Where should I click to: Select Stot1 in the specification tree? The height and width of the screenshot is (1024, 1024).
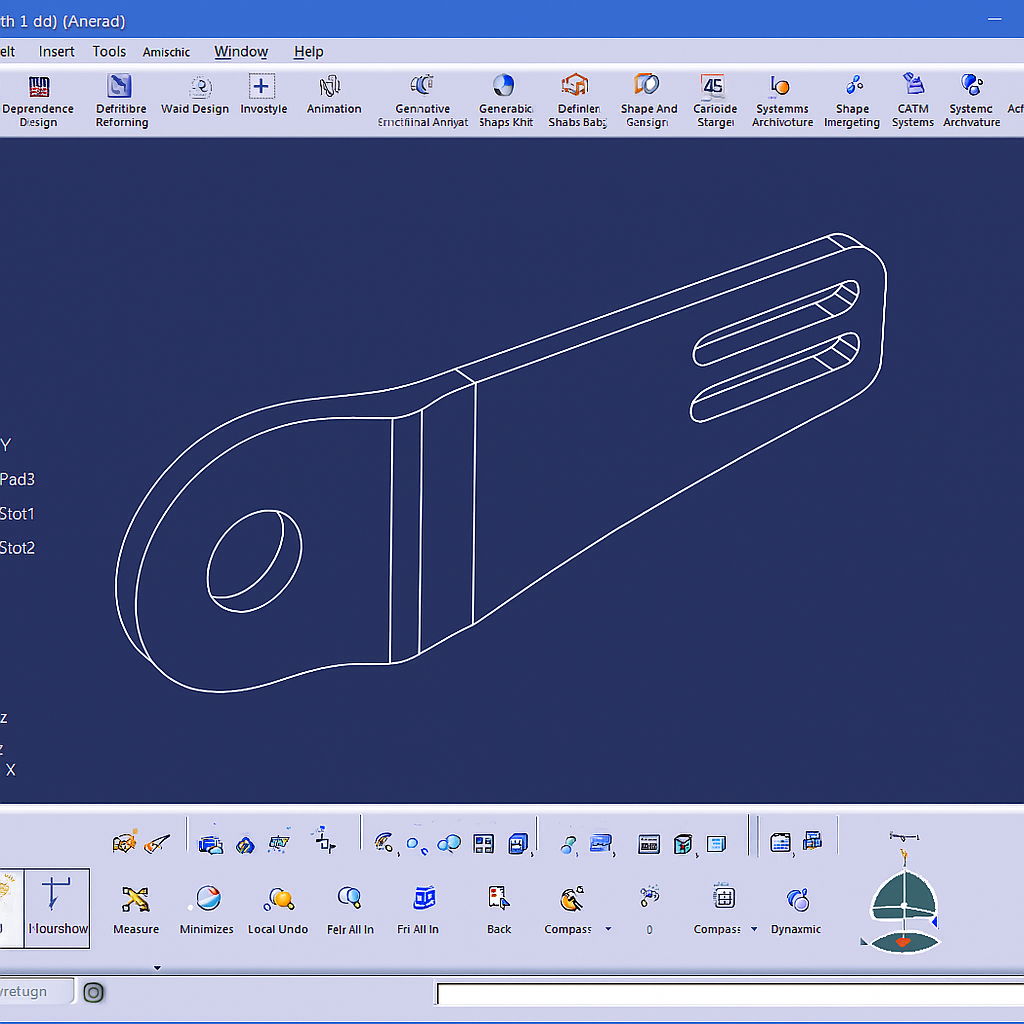(x=18, y=514)
